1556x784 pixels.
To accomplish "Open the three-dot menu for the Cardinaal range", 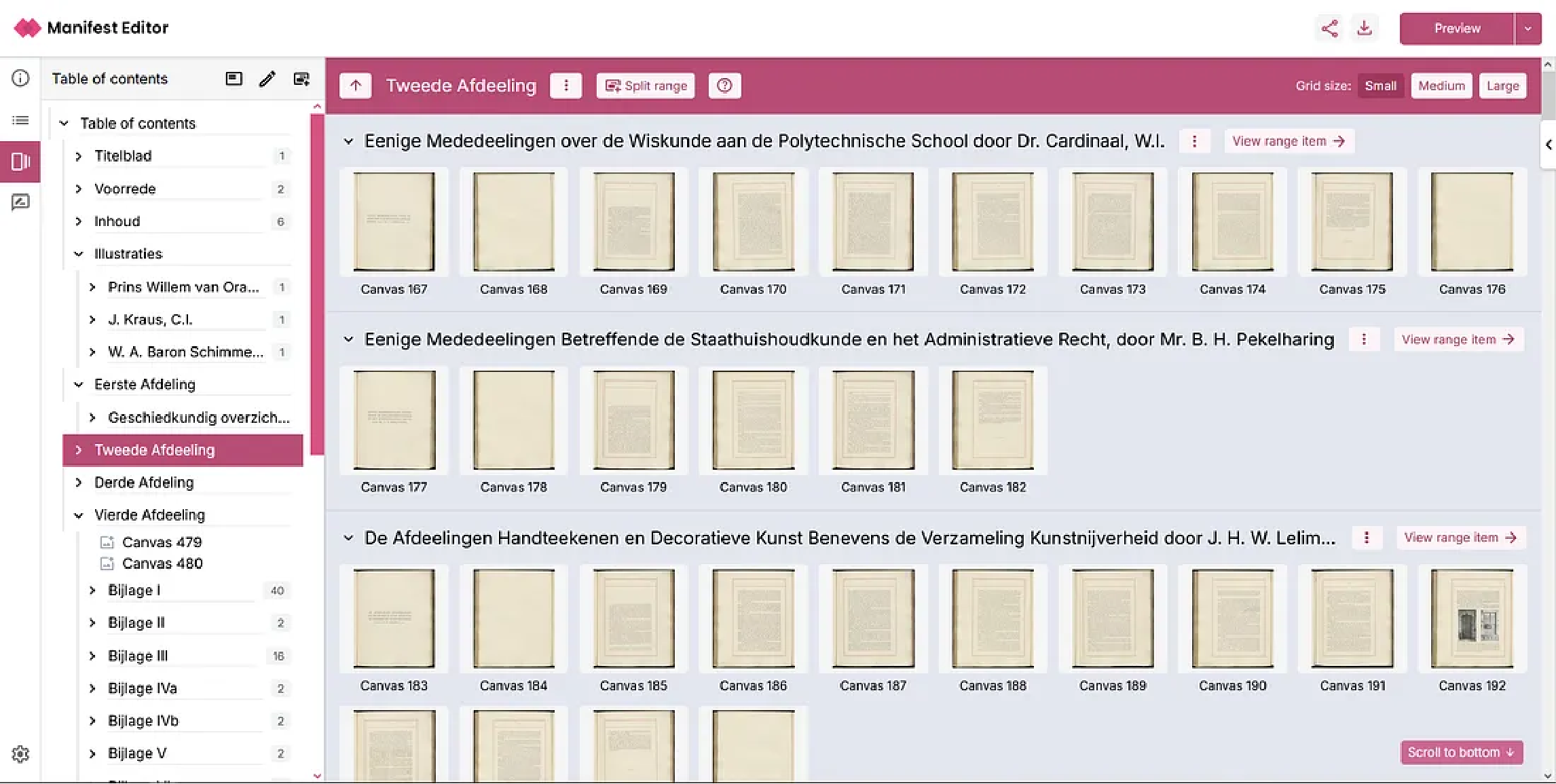I will tap(1196, 141).
